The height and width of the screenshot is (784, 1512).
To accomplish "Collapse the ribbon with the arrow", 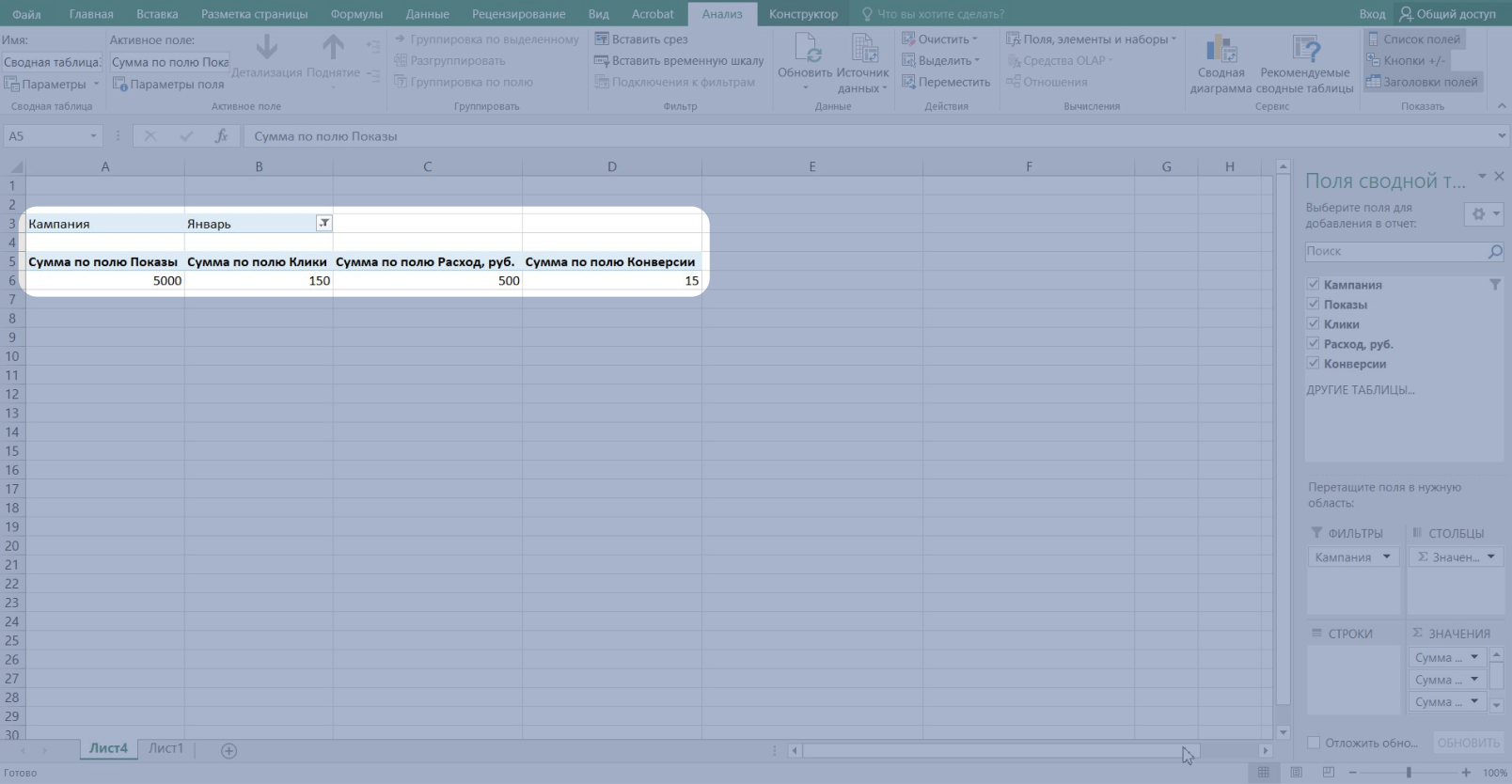I will point(1502,106).
